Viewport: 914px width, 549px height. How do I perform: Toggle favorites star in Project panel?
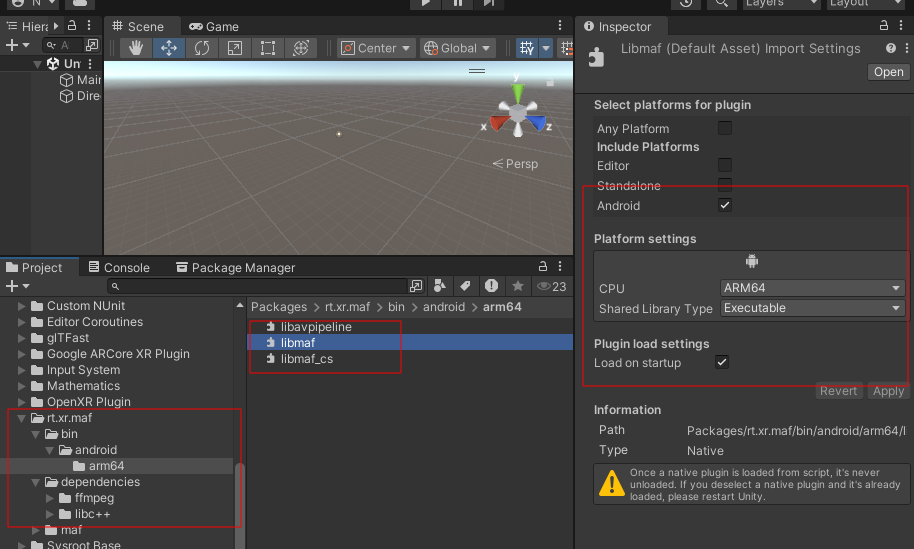click(518, 286)
